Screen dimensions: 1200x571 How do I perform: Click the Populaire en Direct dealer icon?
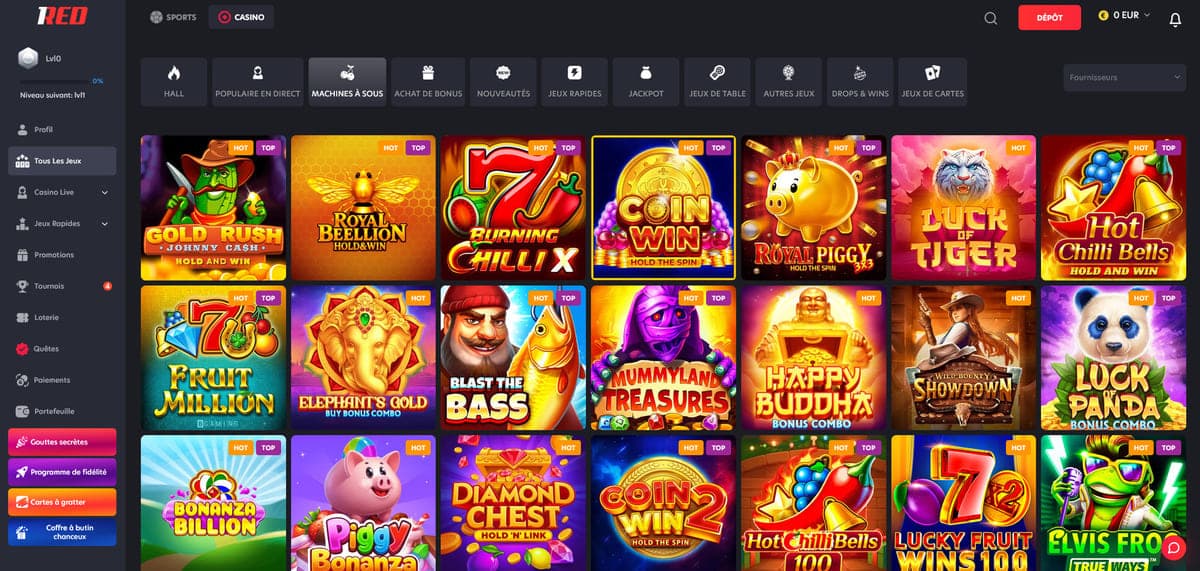pyautogui.click(x=258, y=73)
